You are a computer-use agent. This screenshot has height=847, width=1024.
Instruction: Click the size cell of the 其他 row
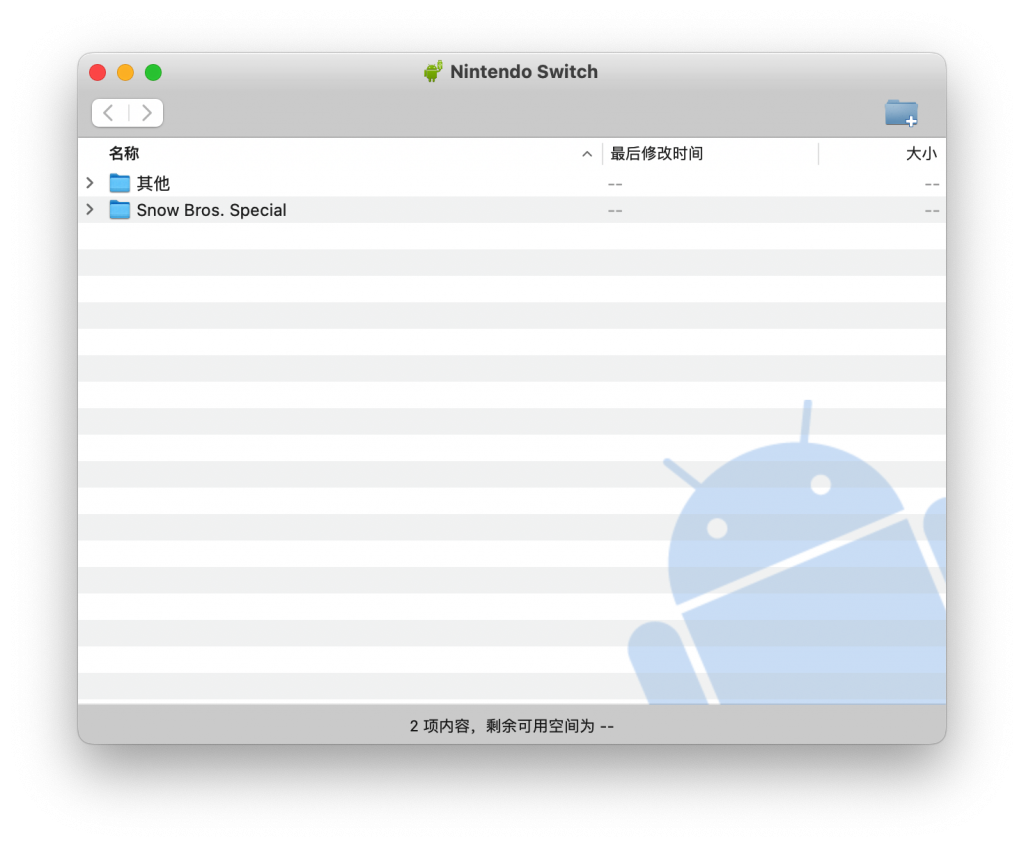coord(931,184)
